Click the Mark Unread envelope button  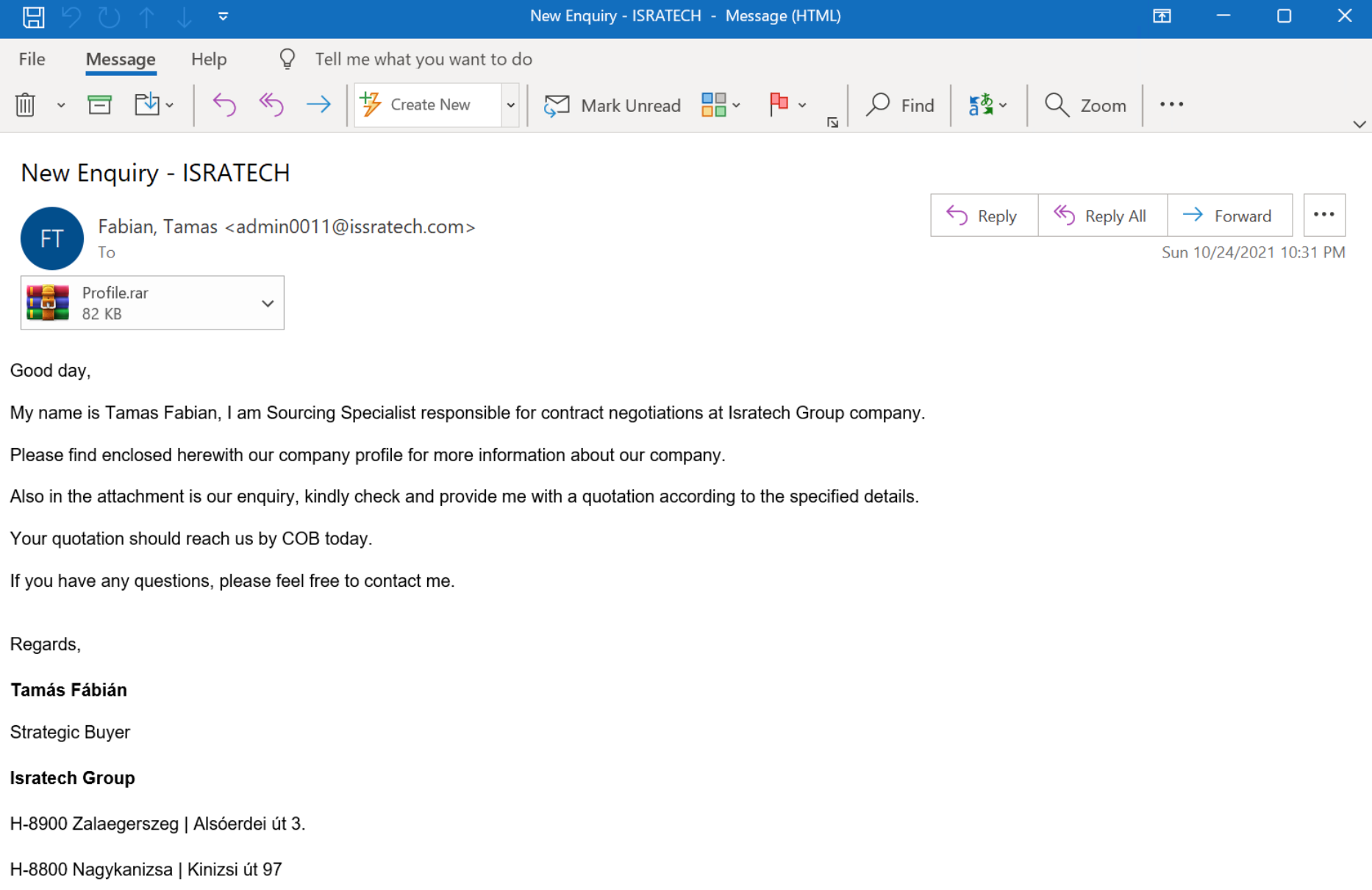click(612, 105)
